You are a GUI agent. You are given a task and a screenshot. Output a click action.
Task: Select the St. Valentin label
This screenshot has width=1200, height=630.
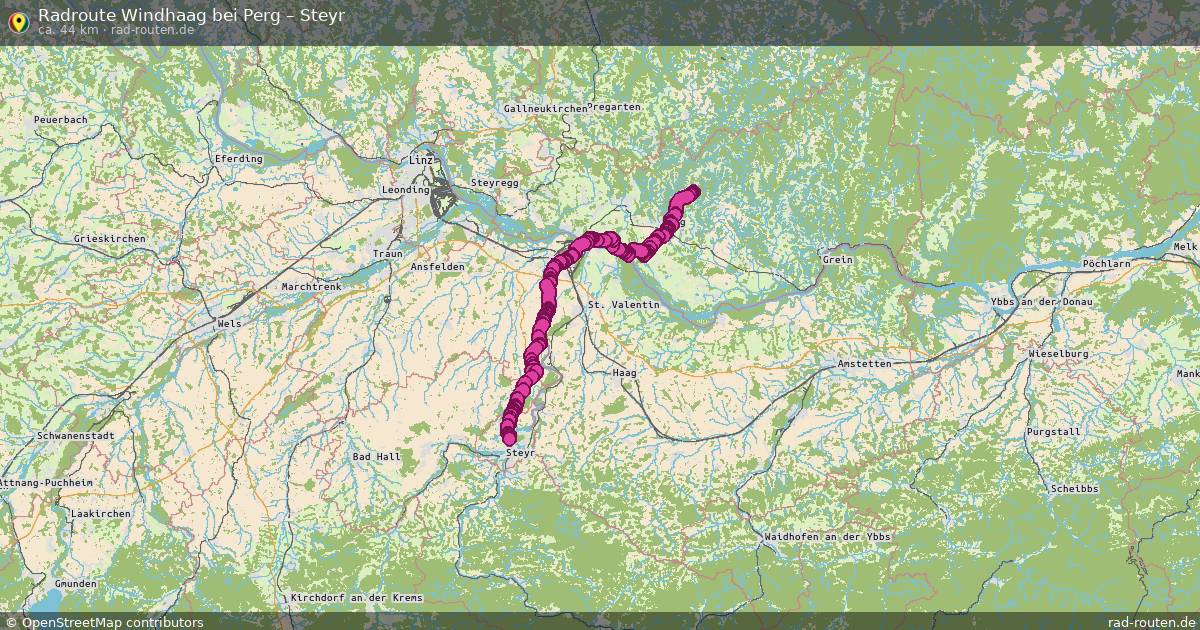(624, 304)
